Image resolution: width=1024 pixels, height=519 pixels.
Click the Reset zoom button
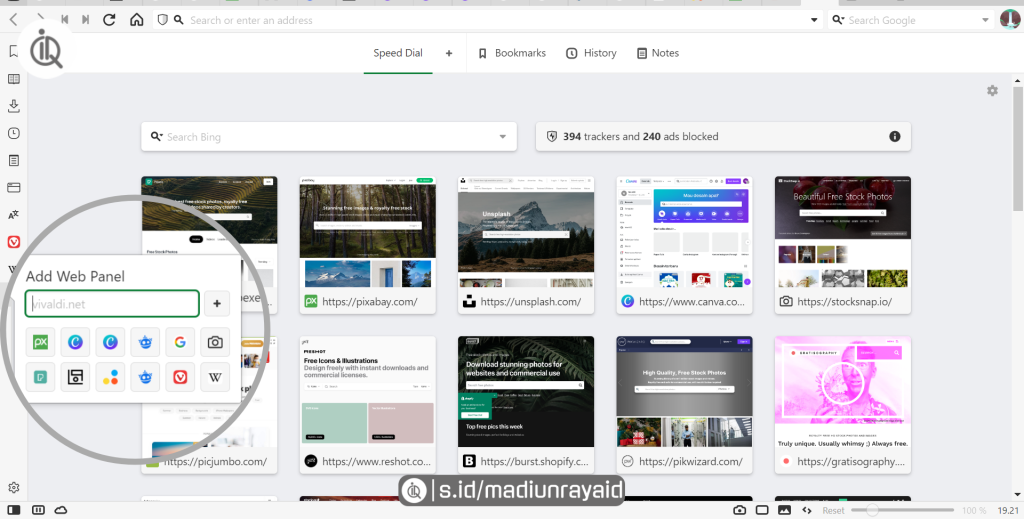833,510
